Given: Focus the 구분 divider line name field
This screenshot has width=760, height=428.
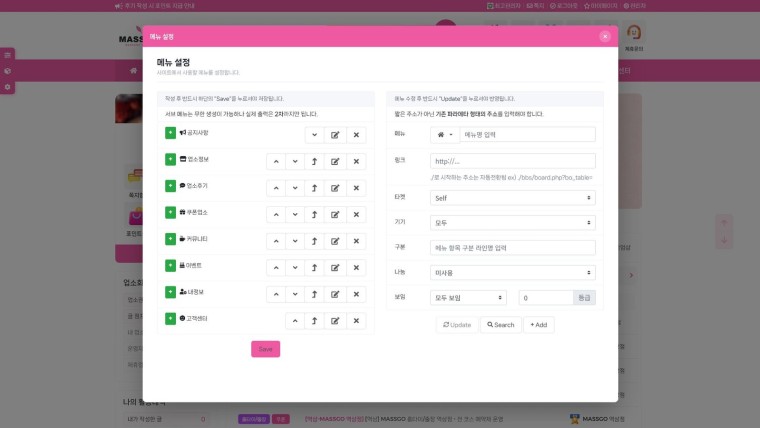Looking at the screenshot, I should pyautogui.click(x=513, y=248).
